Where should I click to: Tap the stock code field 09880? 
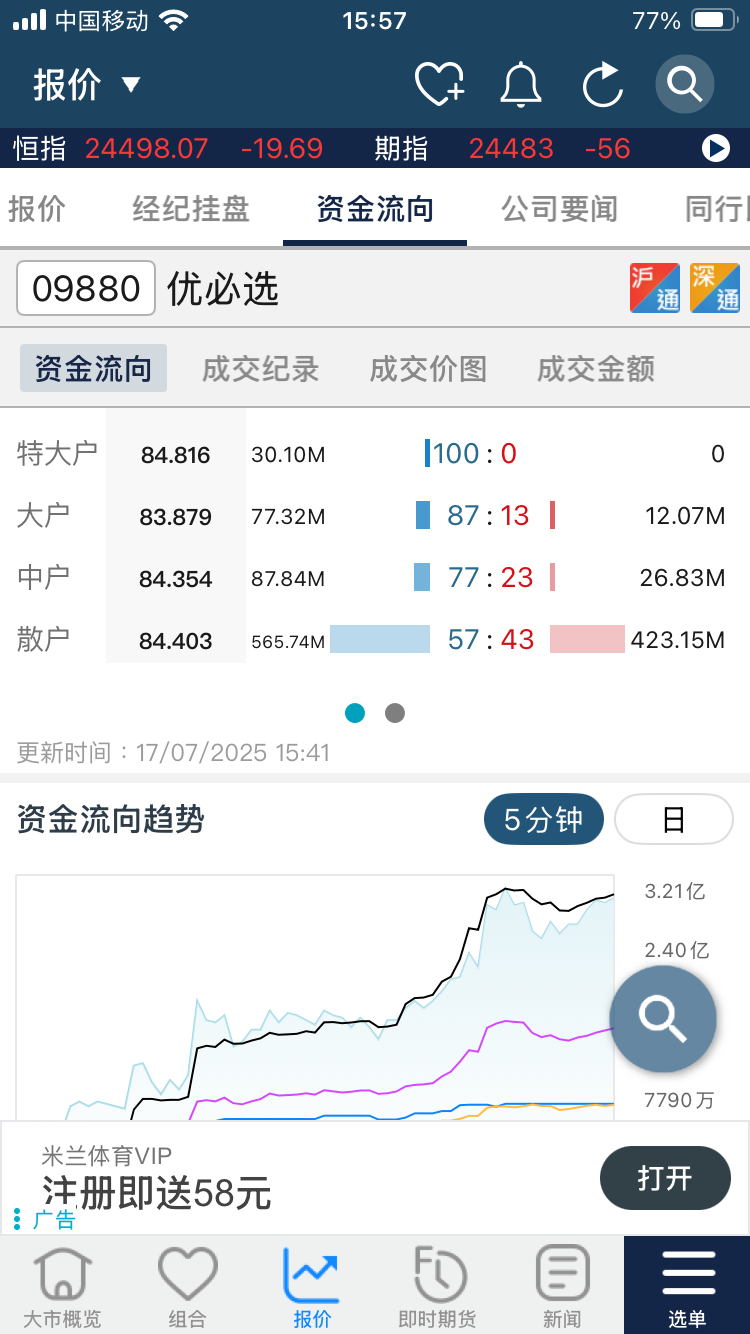pyautogui.click(x=86, y=288)
